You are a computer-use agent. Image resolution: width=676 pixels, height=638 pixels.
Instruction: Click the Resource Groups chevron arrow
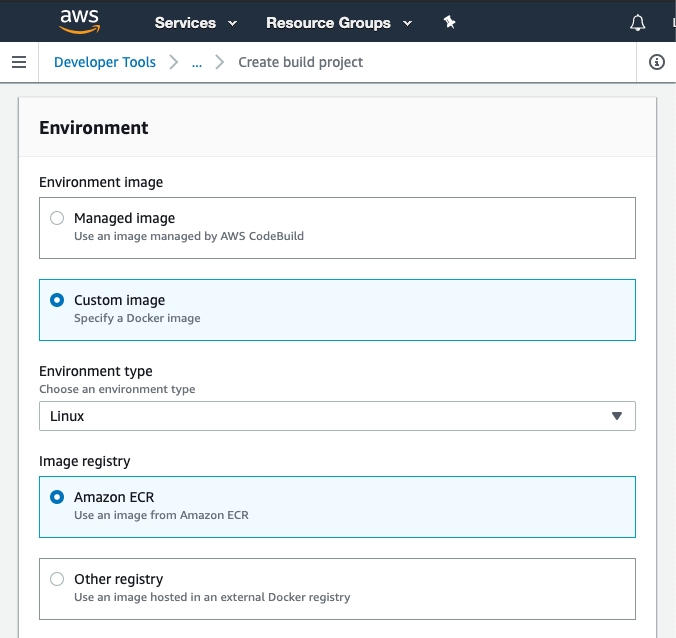point(407,23)
